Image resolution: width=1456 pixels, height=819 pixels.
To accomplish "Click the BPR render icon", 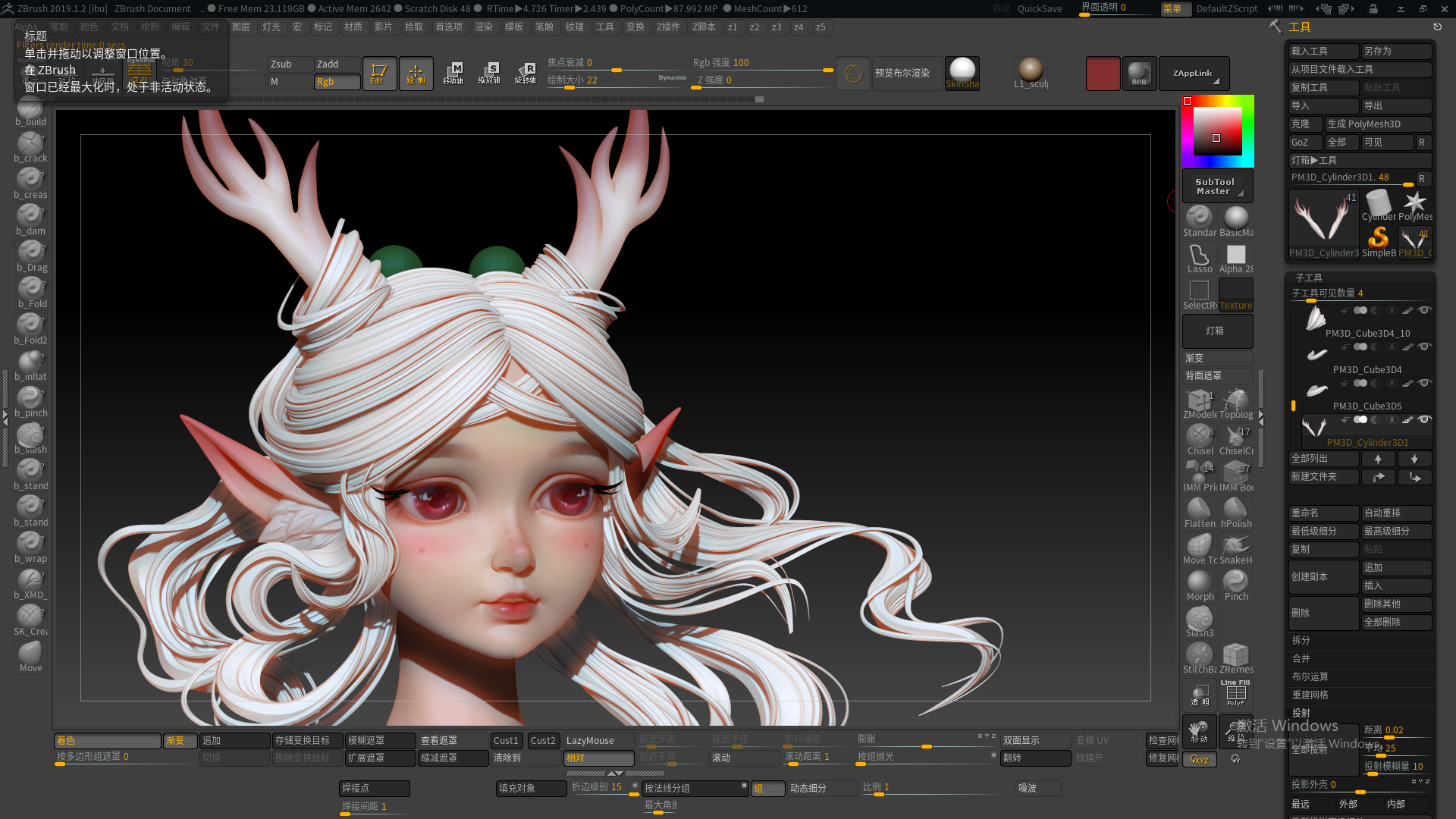I will coord(1139,73).
